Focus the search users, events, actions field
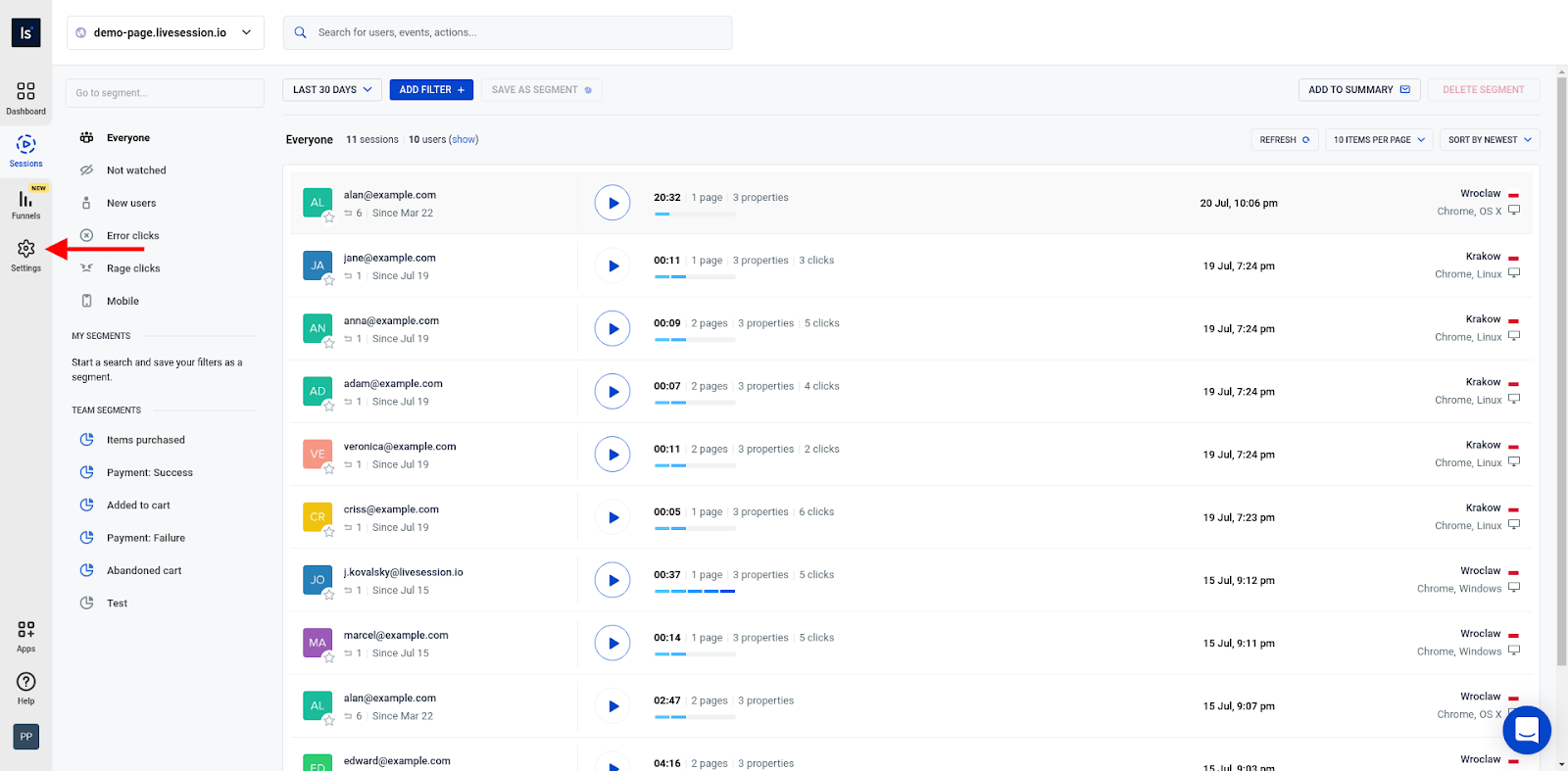 [508, 32]
